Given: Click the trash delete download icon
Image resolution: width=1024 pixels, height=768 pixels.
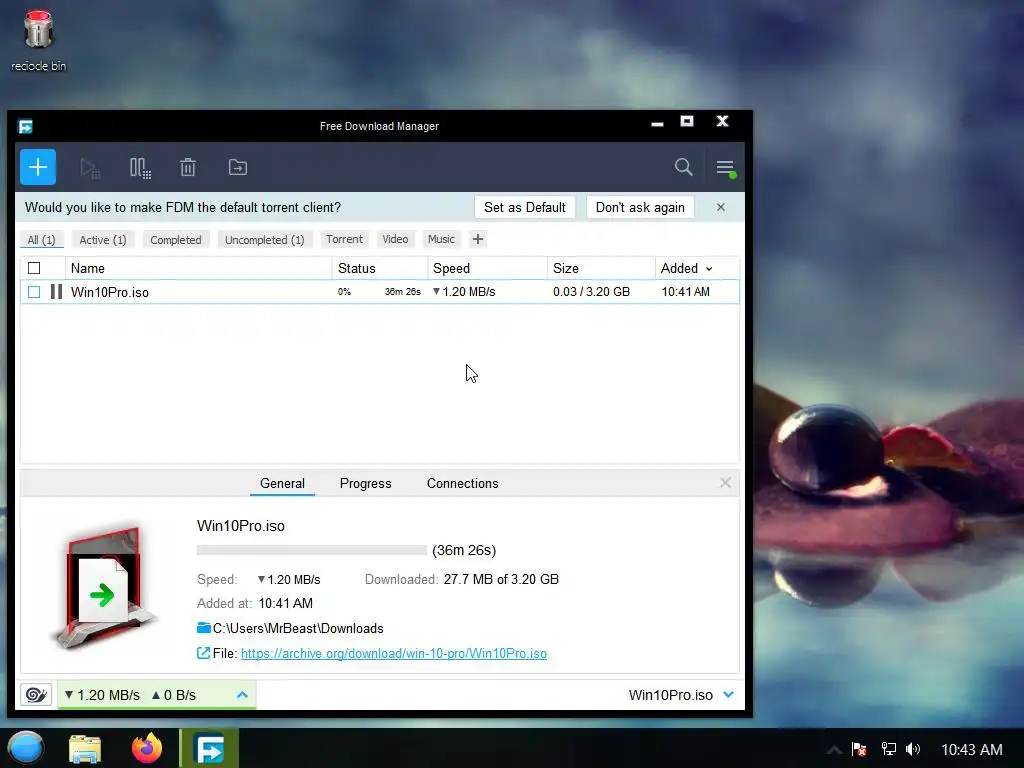Looking at the screenshot, I should point(188,167).
